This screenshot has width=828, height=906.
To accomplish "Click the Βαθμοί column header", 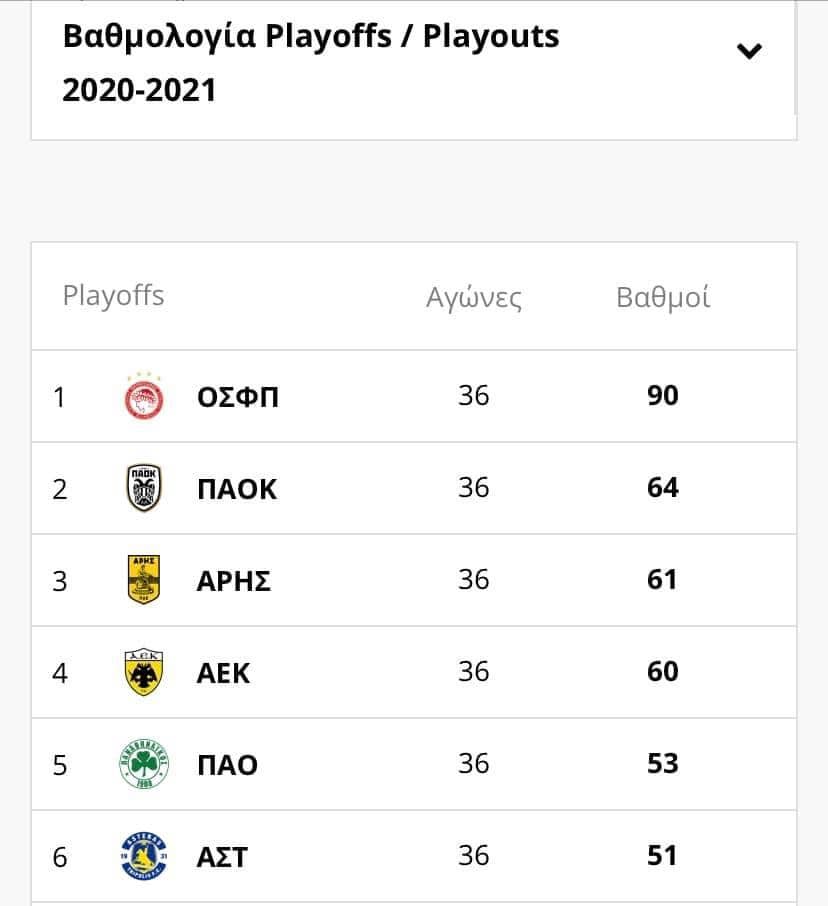I will click(663, 297).
